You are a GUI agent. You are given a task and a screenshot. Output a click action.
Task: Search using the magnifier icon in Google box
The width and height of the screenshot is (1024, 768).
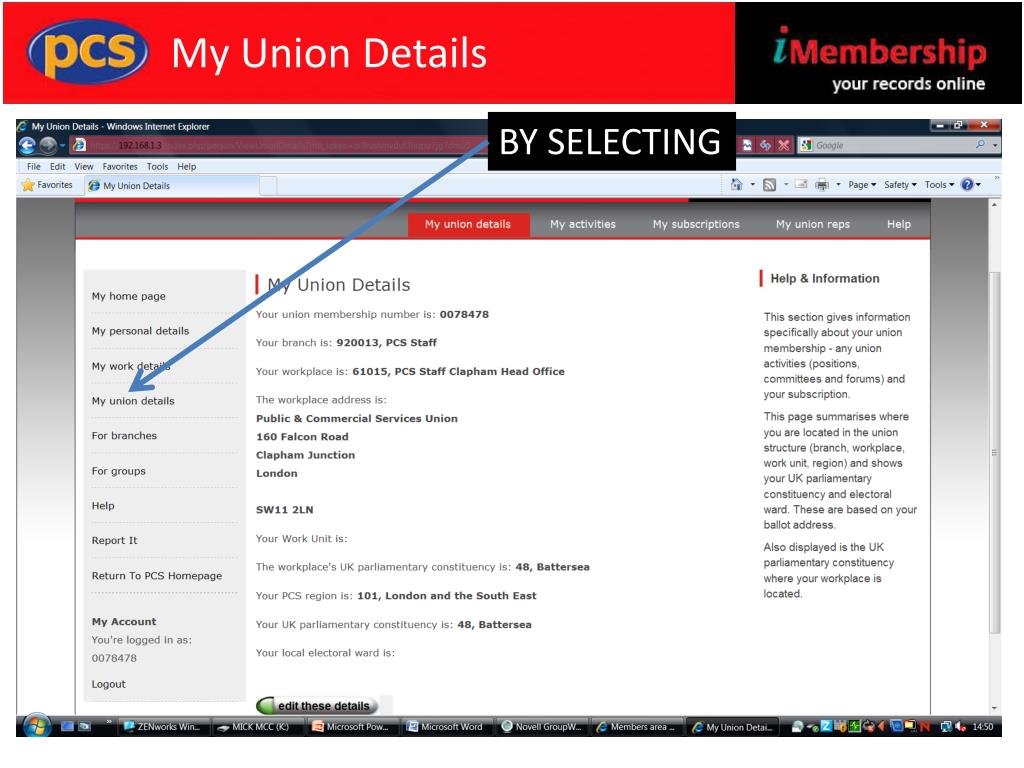(x=980, y=145)
